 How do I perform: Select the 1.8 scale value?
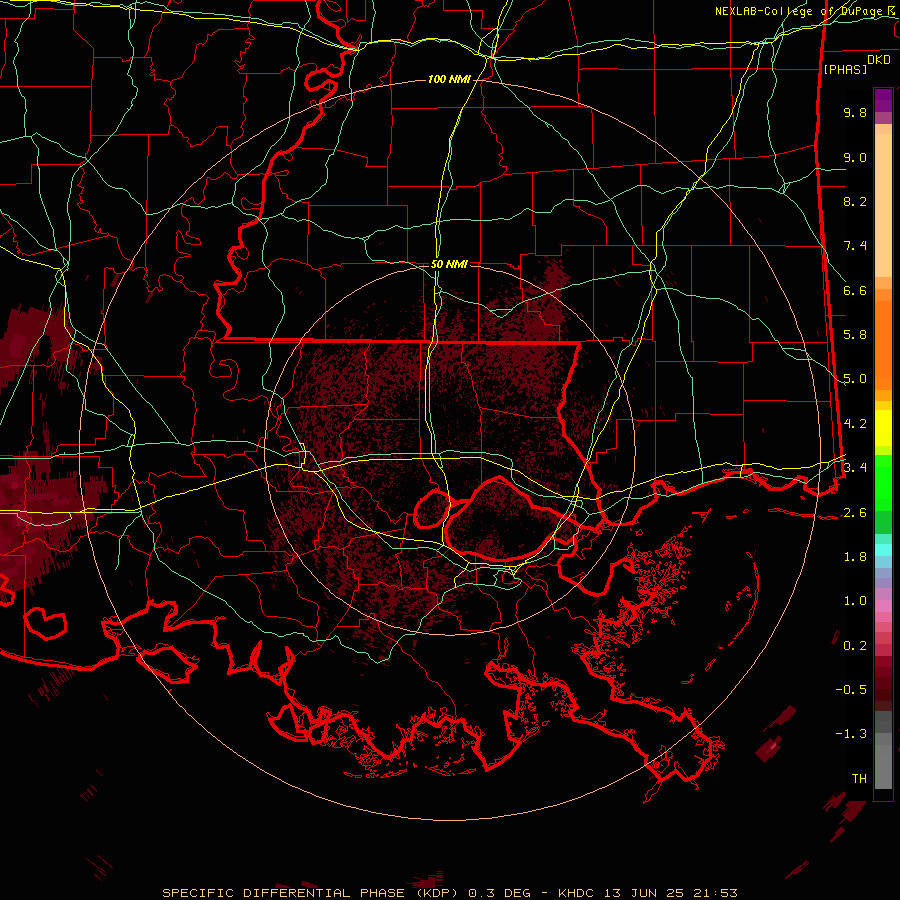855,557
